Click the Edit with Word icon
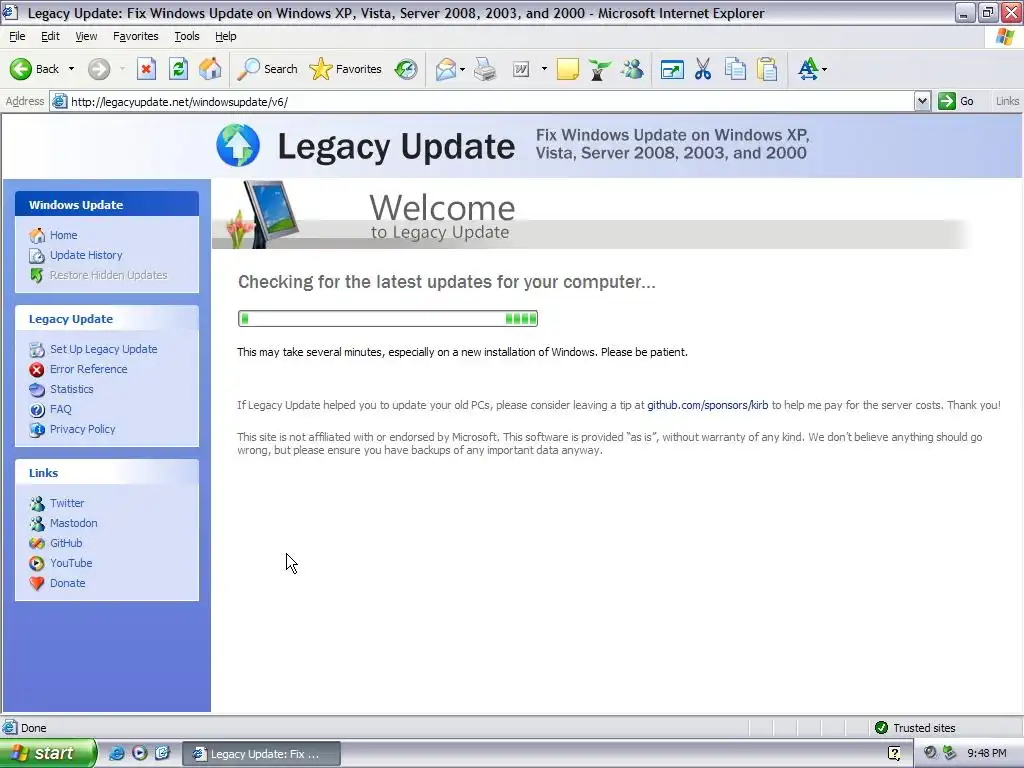 tap(521, 69)
